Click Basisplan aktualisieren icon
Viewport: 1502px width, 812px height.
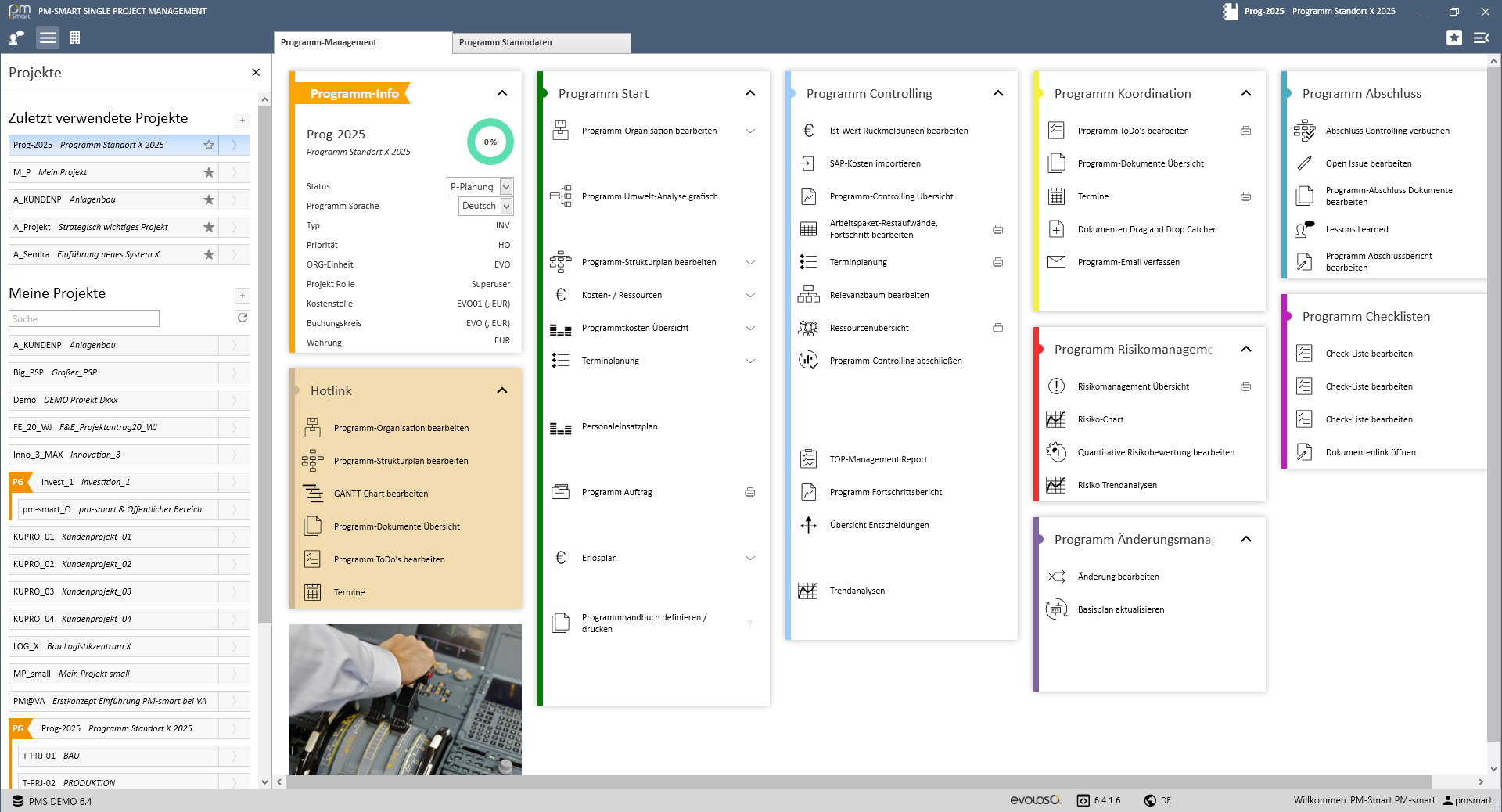coord(1056,609)
